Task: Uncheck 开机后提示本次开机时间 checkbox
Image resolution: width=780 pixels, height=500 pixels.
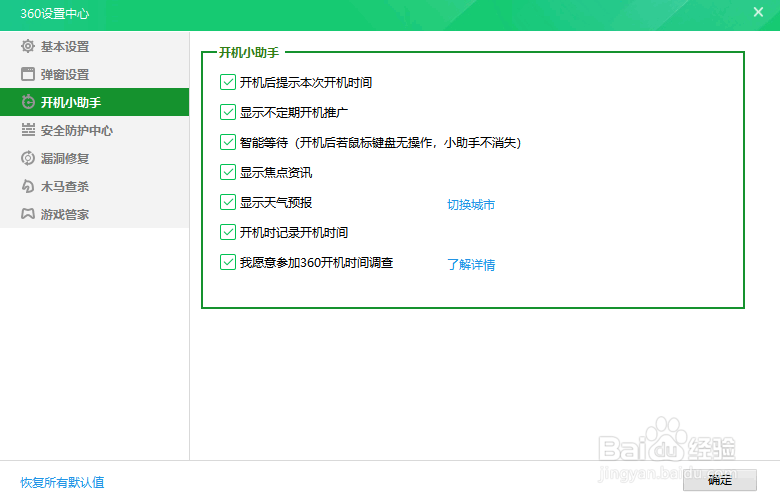Action: click(x=228, y=82)
